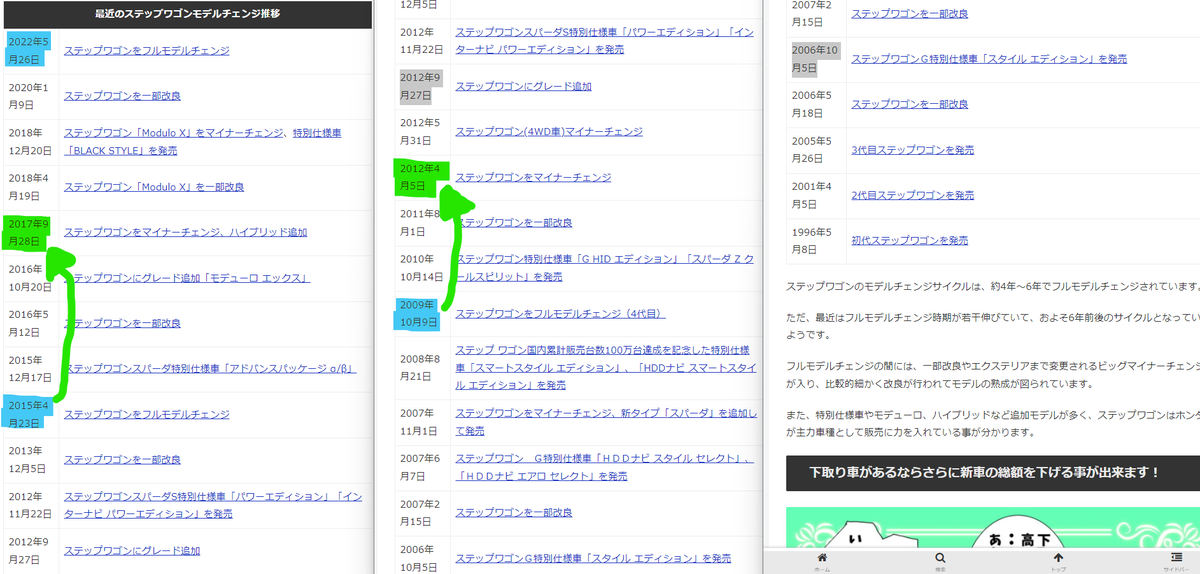Open the 2007年2月15日 一部改良 link in right panel

[x=909, y=14]
